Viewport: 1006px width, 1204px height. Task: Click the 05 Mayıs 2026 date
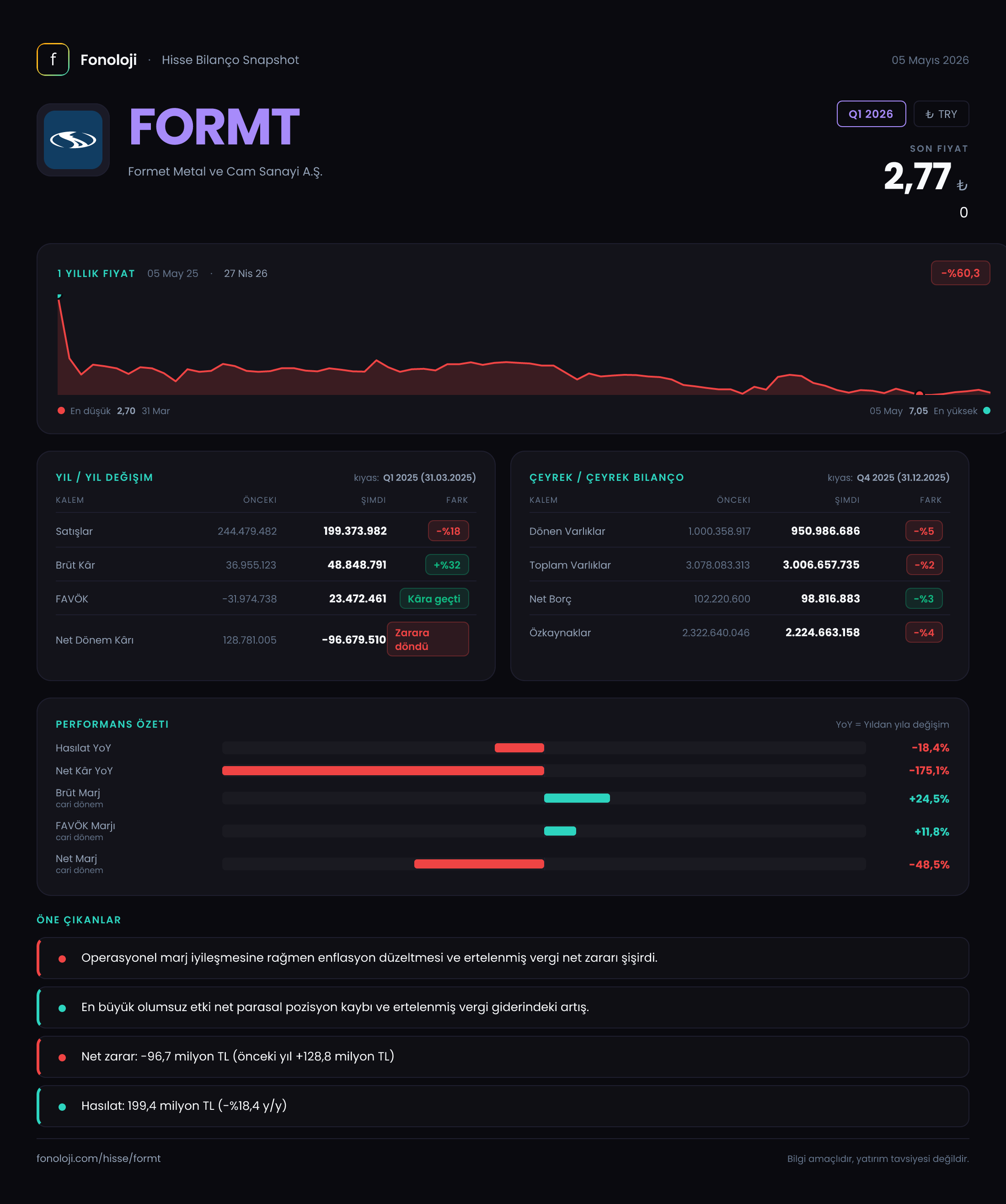point(930,60)
